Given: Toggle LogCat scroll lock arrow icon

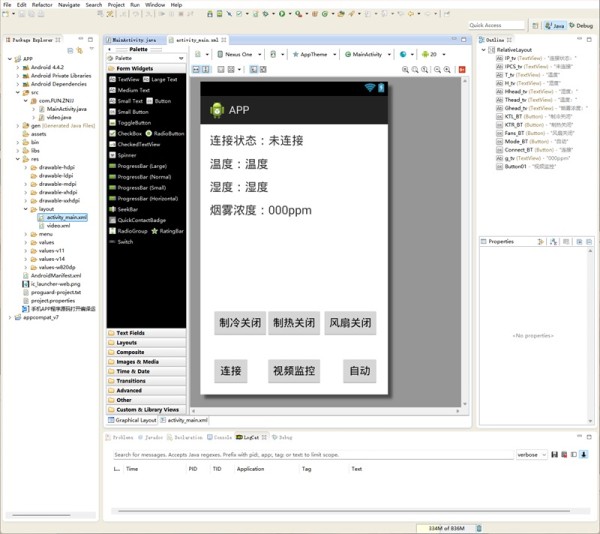Looking at the screenshot, I should click(584, 454).
